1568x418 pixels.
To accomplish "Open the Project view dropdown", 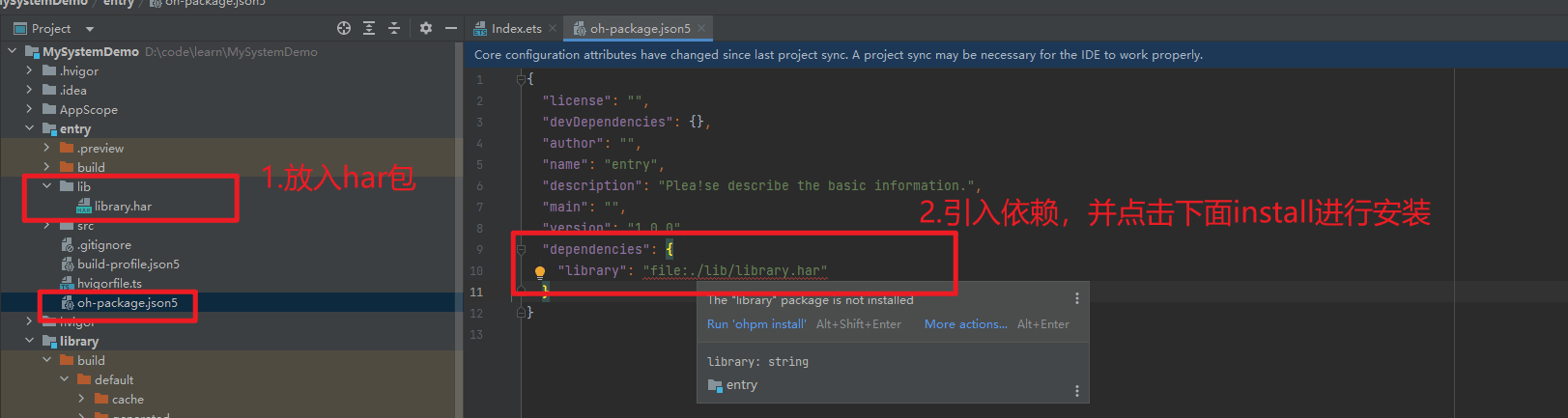I will (x=89, y=29).
